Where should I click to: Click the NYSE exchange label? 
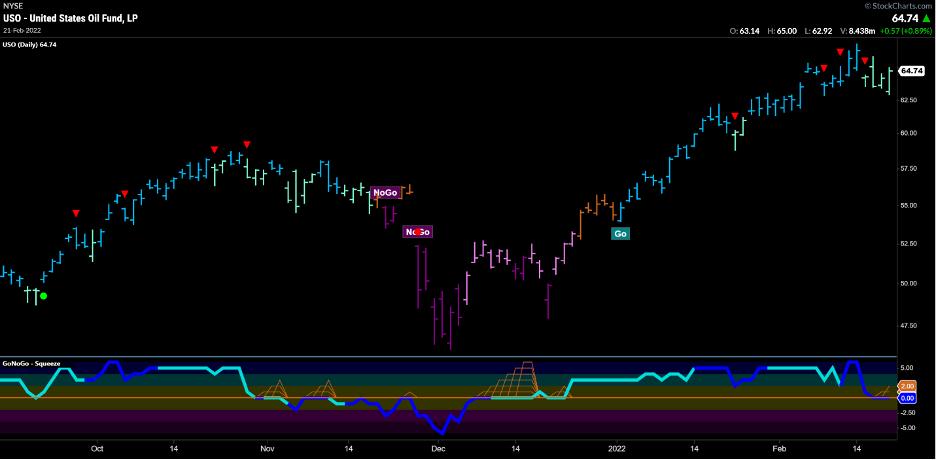click(13, 6)
